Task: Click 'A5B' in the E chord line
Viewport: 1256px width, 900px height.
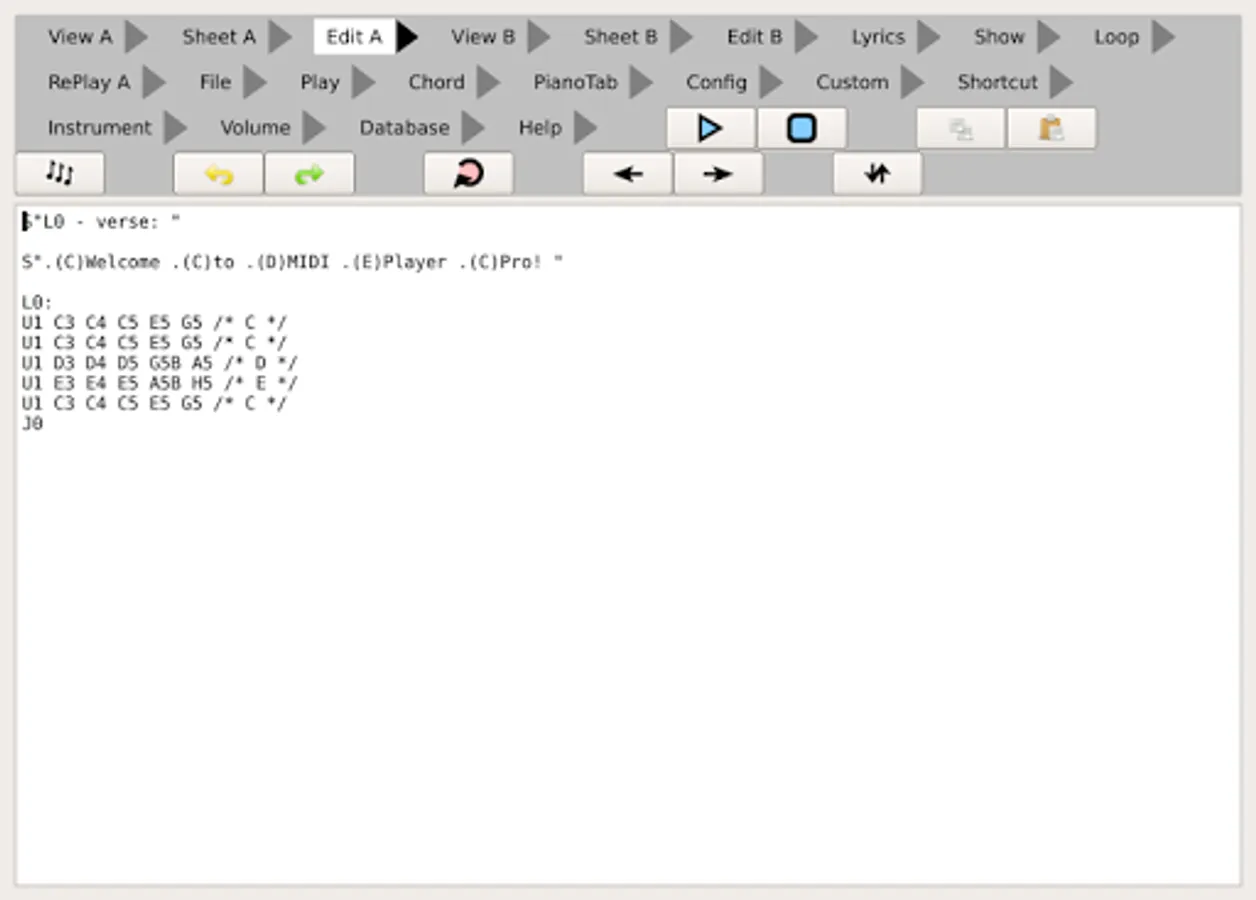Action: (x=165, y=383)
